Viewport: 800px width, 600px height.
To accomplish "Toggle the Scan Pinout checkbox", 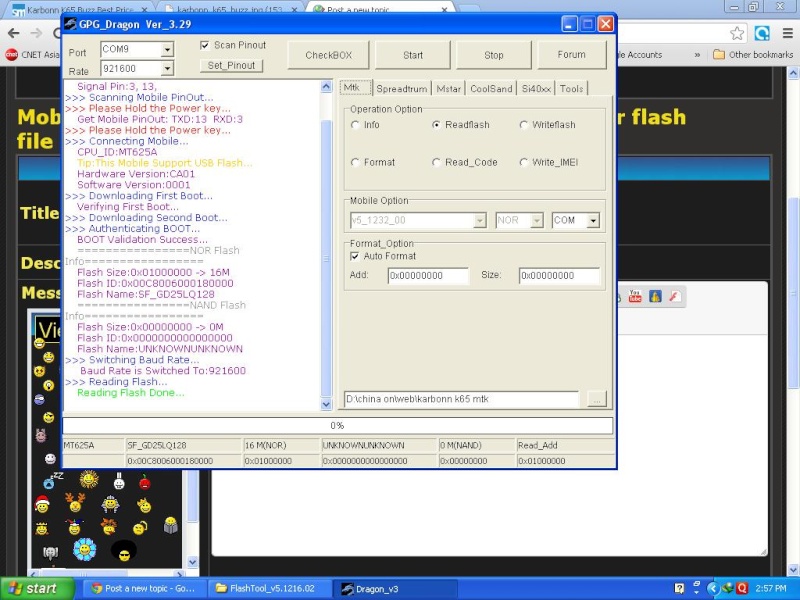I will [x=205, y=45].
